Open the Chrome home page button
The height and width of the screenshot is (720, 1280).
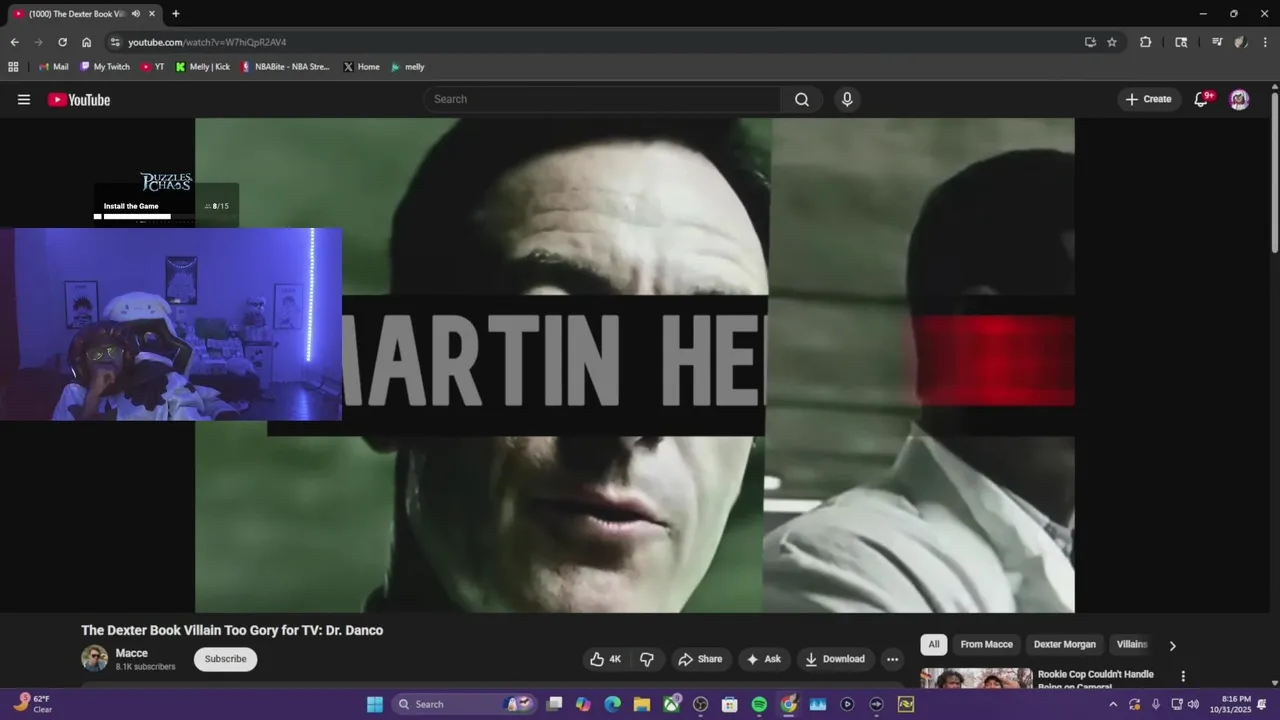click(86, 42)
